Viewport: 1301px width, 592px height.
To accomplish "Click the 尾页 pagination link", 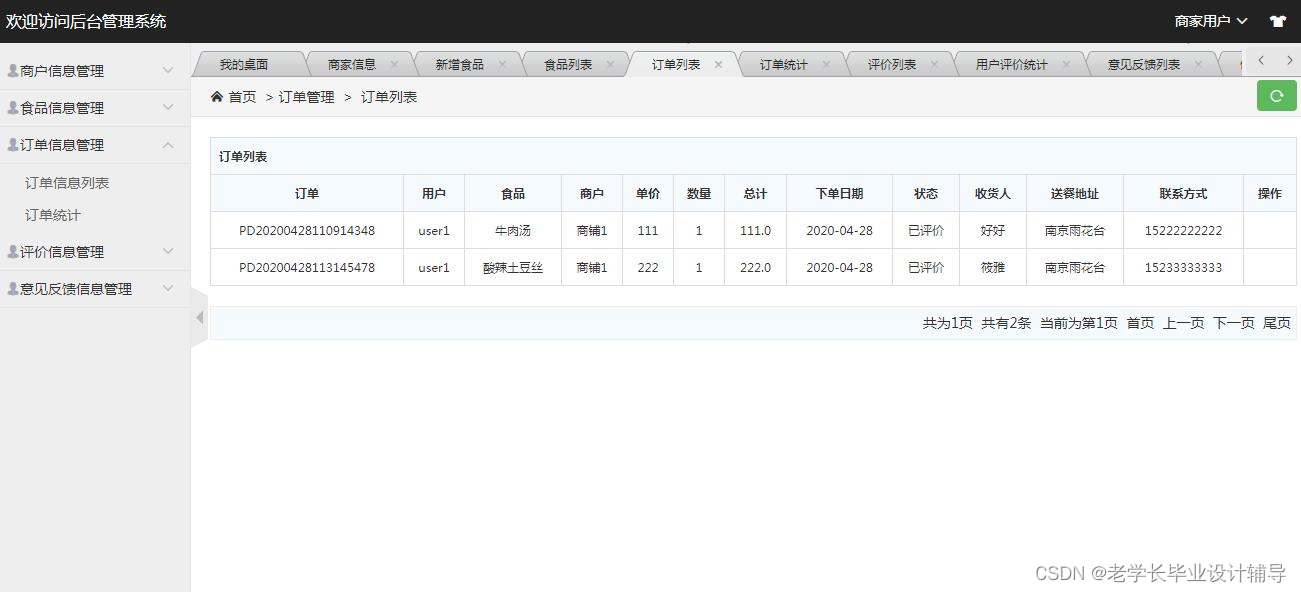I will click(1276, 323).
